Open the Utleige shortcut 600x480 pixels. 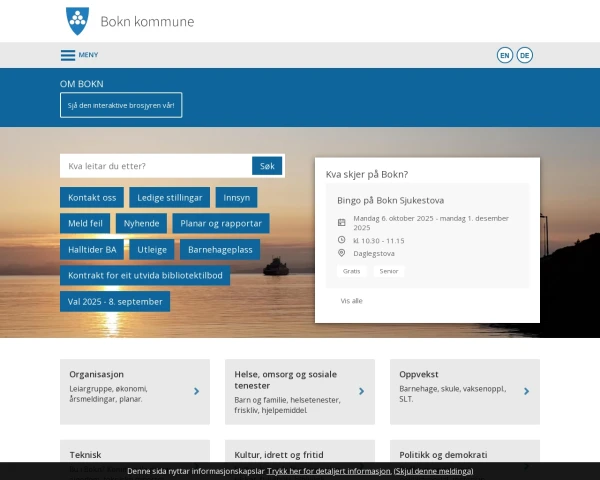tap(152, 250)
